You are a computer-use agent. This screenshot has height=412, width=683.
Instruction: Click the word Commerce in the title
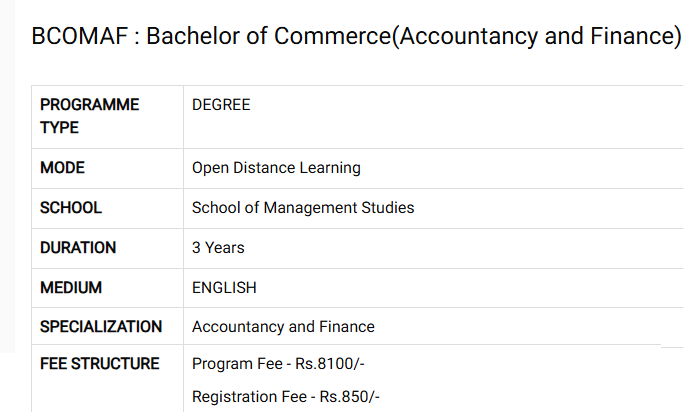[333, 36]
